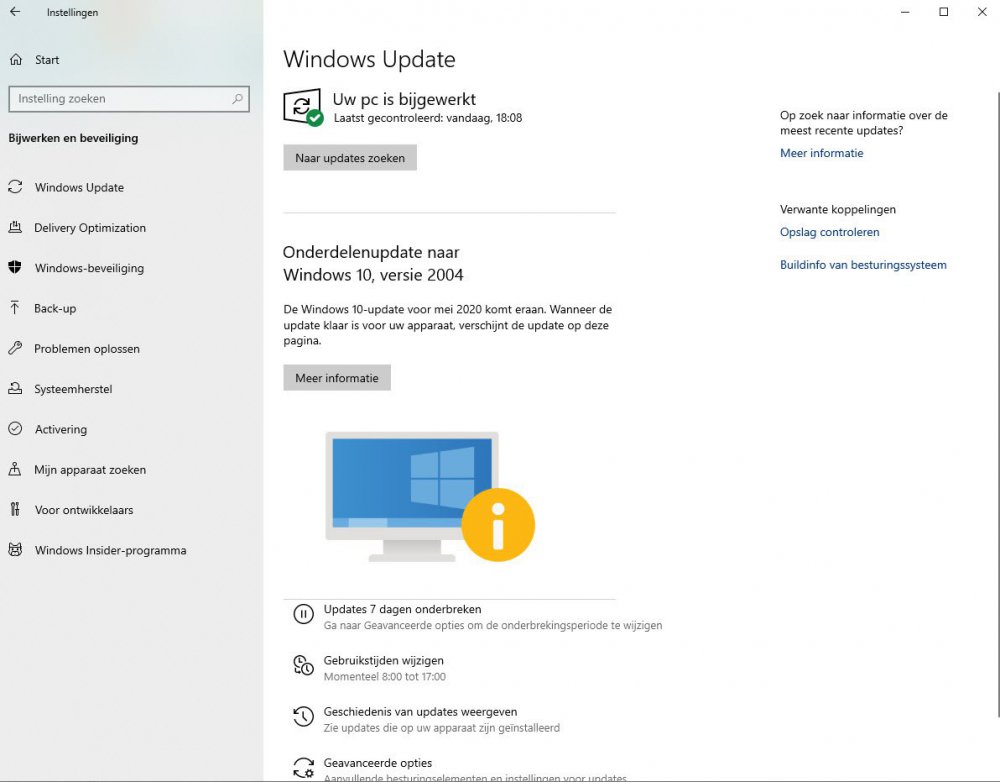The width and height of the screenshot is (1000, 782).
Task: Click the pause icon for Updates onderbreken
Action: point(304,614)
